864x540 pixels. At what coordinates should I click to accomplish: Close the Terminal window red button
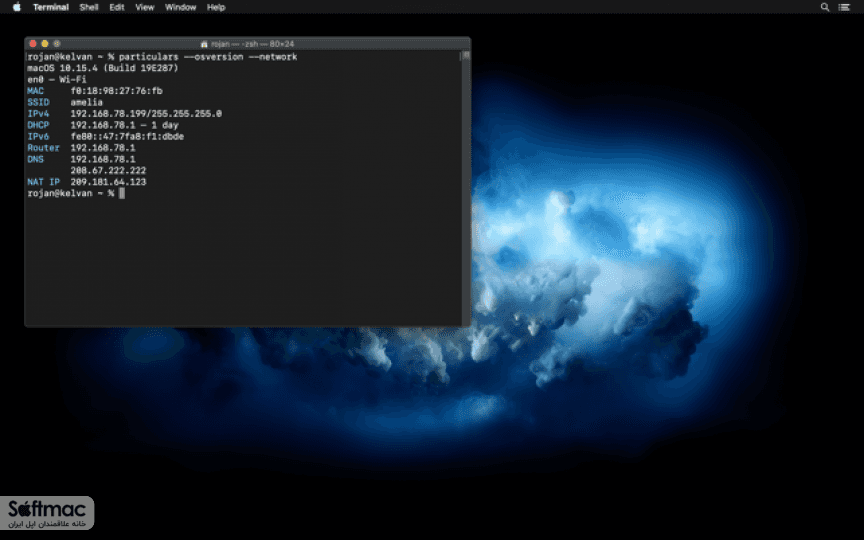click(33, 44)
